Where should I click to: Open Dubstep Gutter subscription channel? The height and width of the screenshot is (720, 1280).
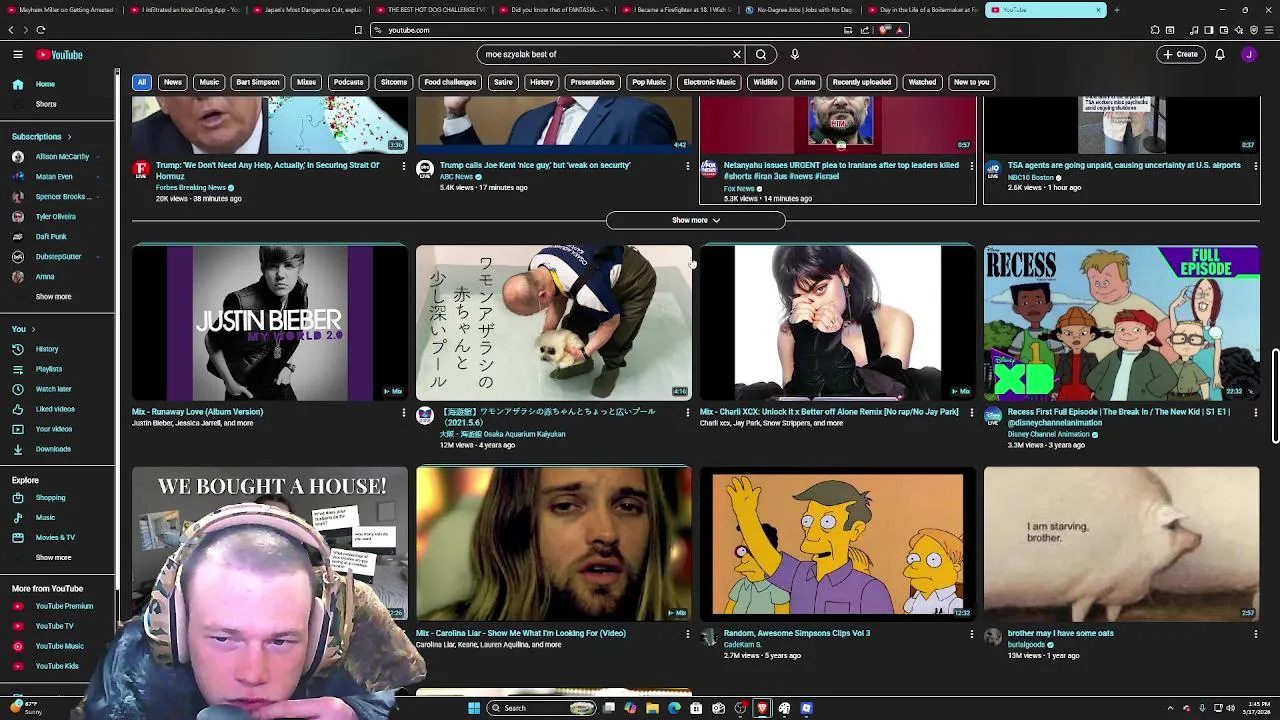(58, 257)
